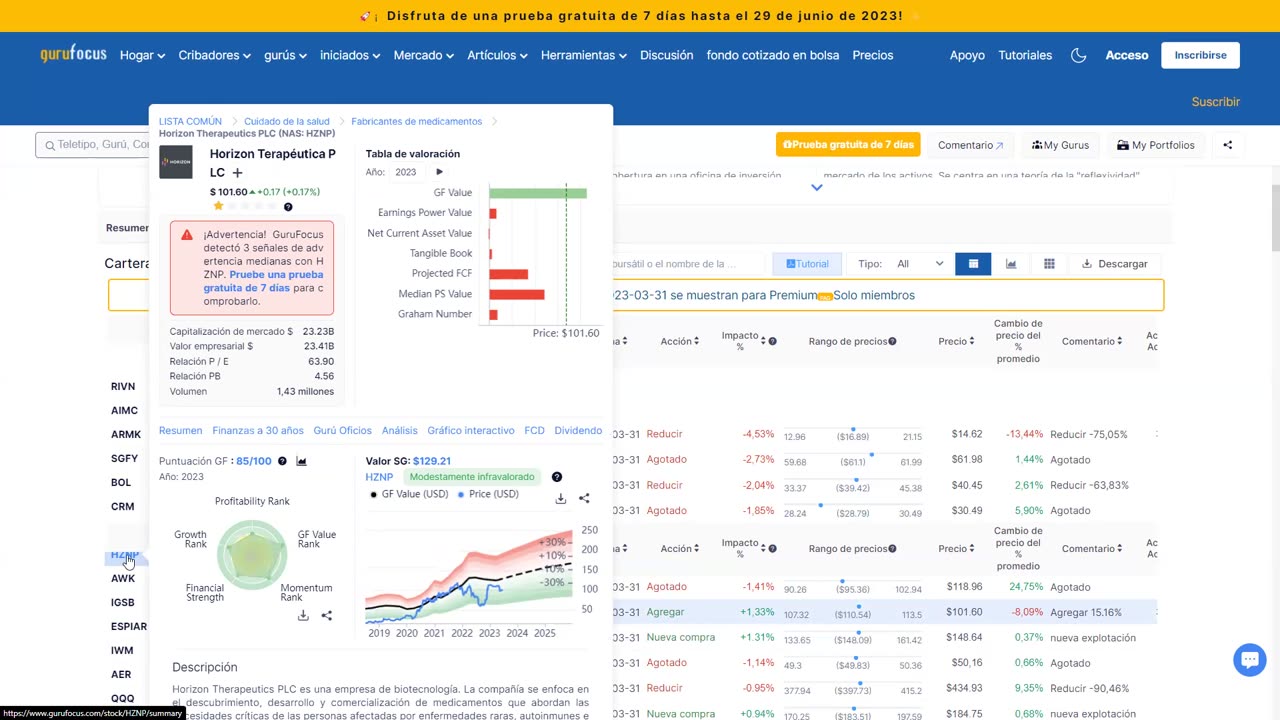Click the Acceso login link
This screenshot has height=720, width=1280.
[1127, 55]
